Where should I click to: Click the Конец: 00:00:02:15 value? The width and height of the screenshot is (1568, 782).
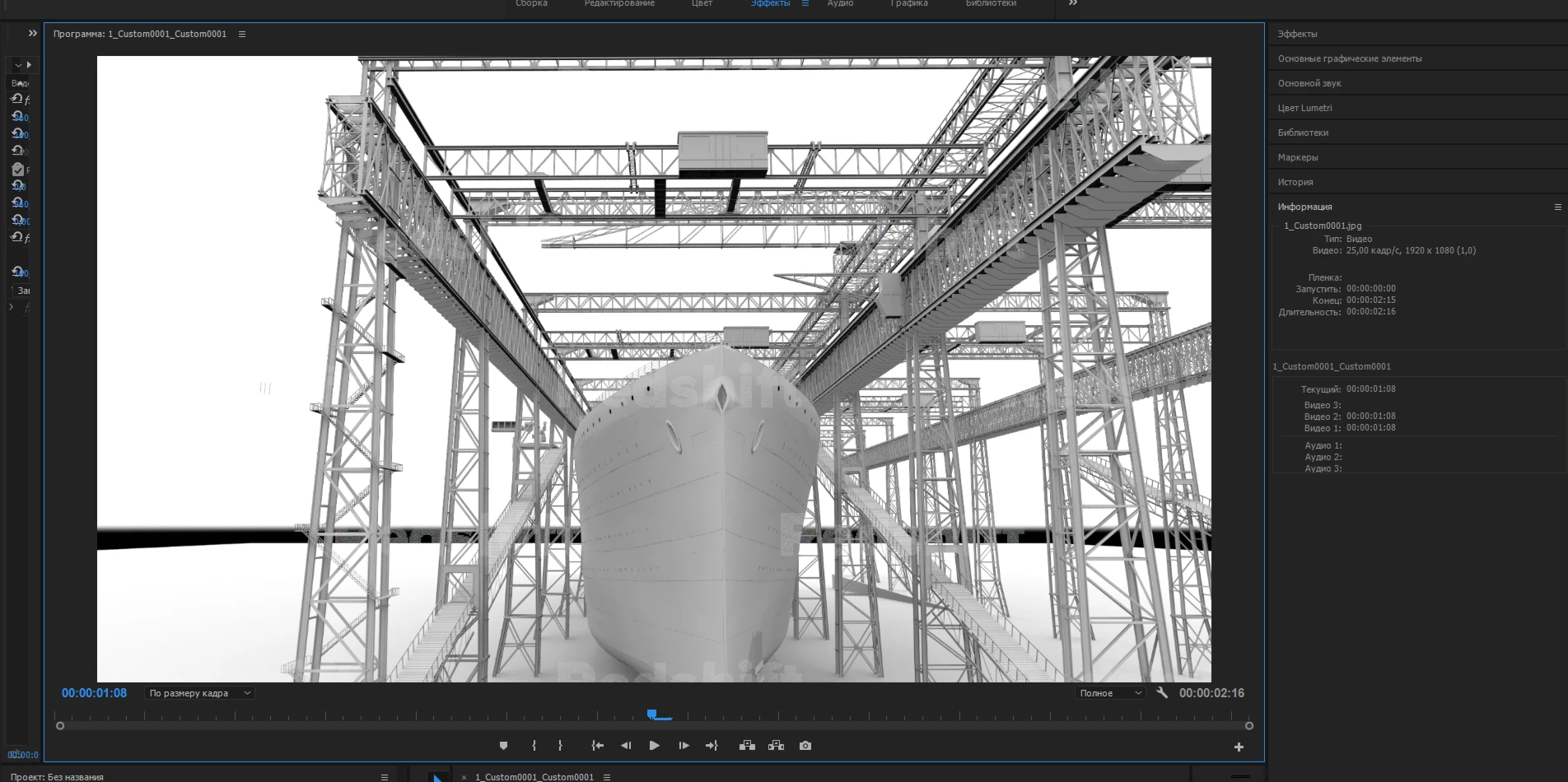tap(1370, 300)
